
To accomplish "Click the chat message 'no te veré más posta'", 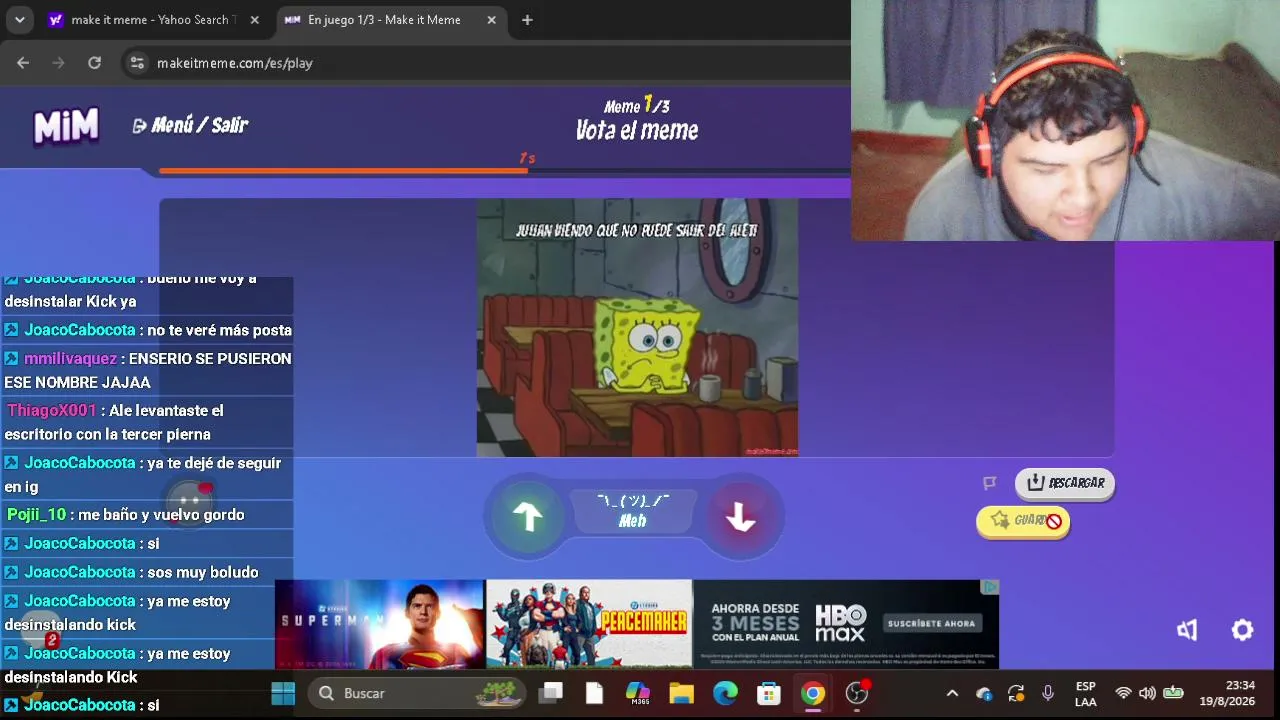I will point(220,330).
